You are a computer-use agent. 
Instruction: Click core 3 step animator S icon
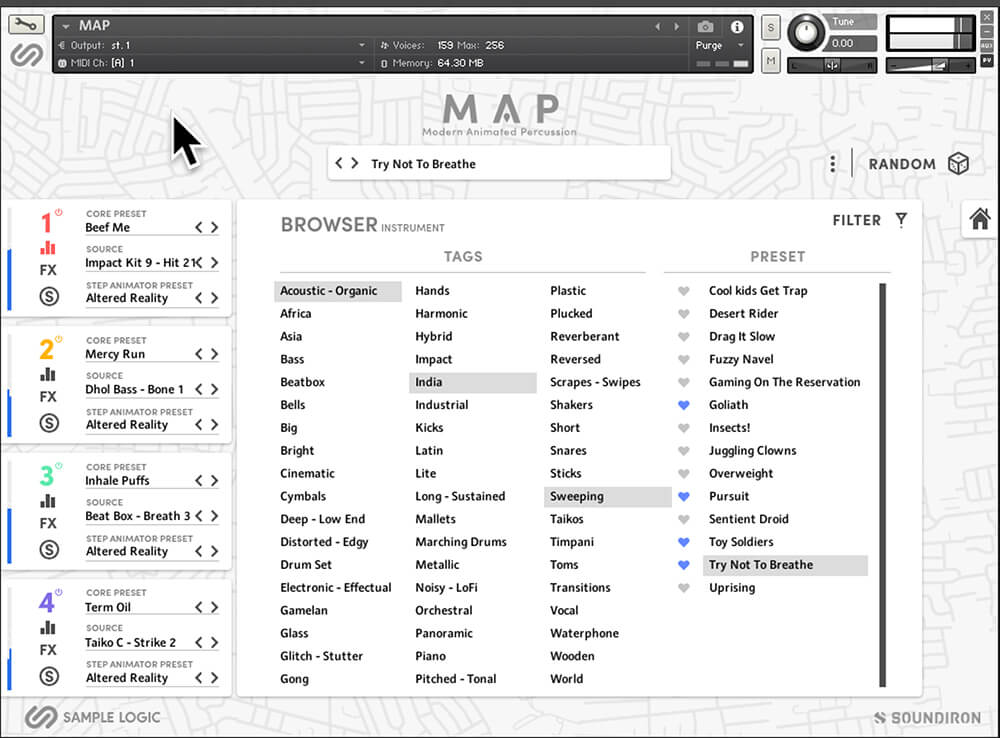pyautogui.click(x=48, y=549)
